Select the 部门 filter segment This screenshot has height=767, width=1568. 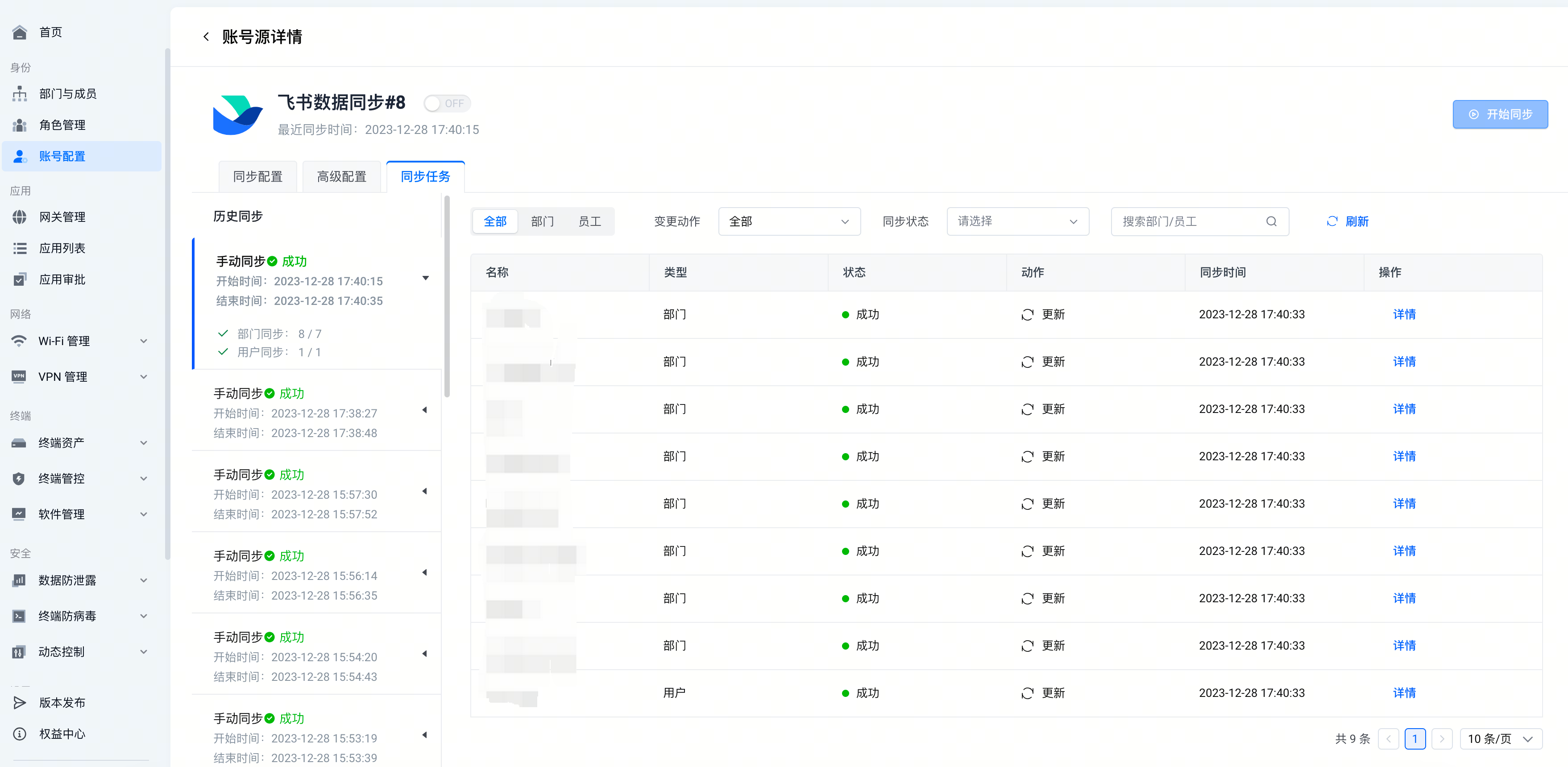(542, 222)
